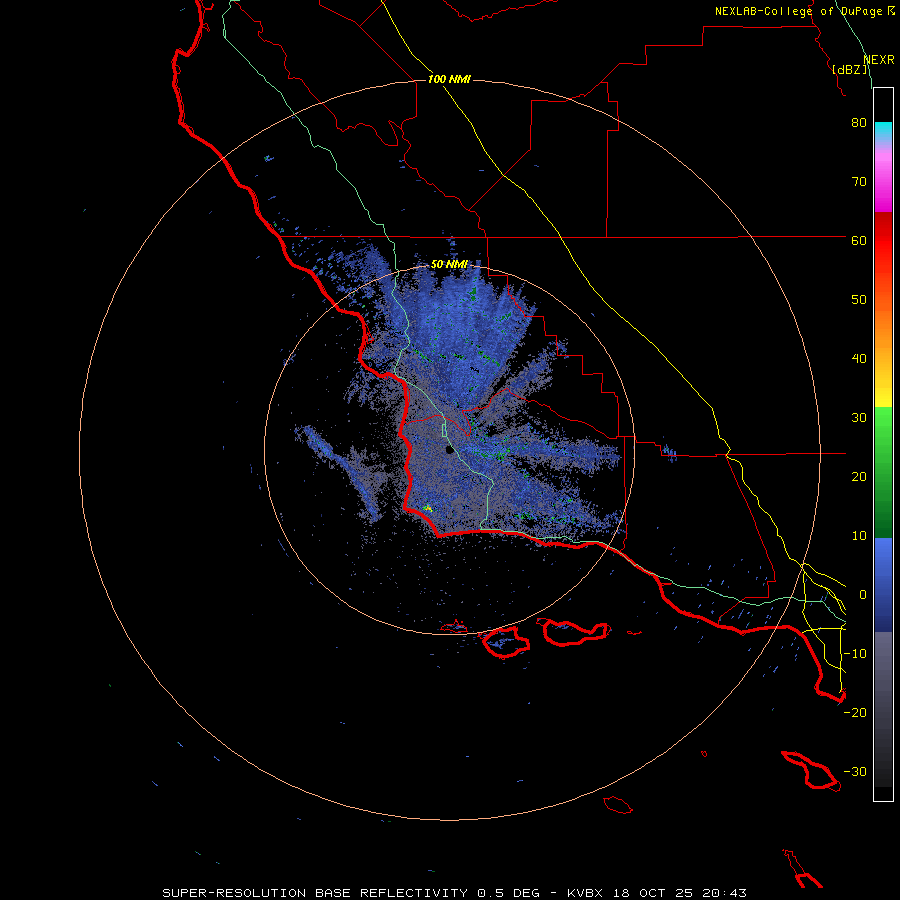The image size is (900, 900).
Task: Click the 20 dBZ scale value
Action: coord(859,477)
